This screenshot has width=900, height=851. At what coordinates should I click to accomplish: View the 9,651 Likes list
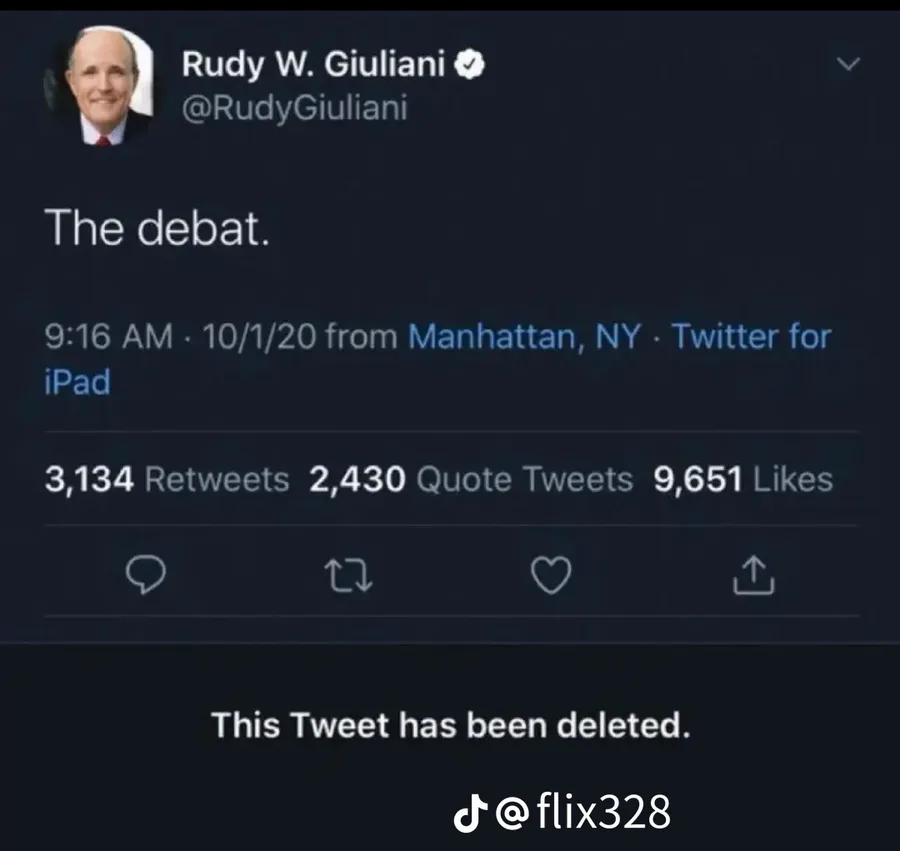(743, 479)
